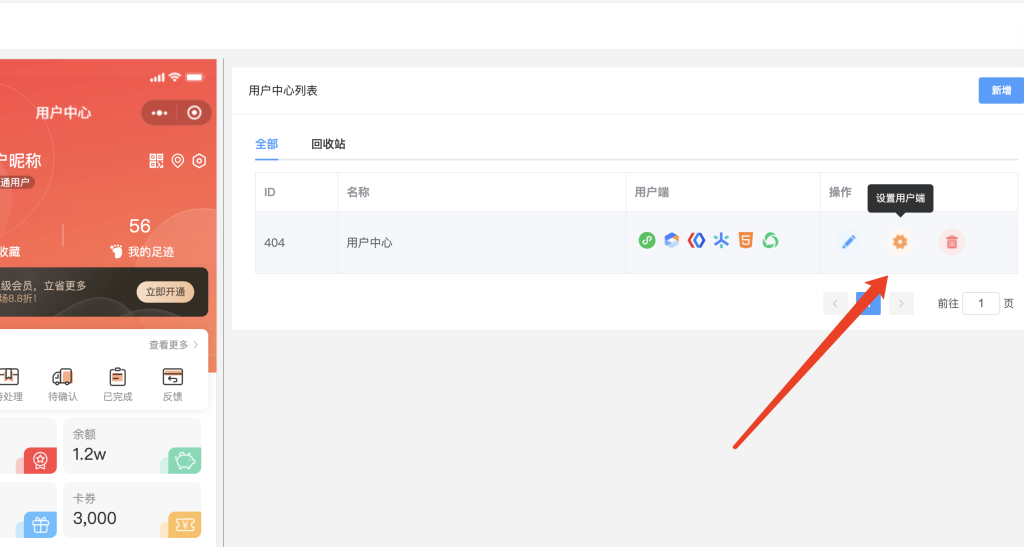Click the green WeChat mini-program icon
Viewport: 1024px width, 547px height.
click(x=647, y=240)
